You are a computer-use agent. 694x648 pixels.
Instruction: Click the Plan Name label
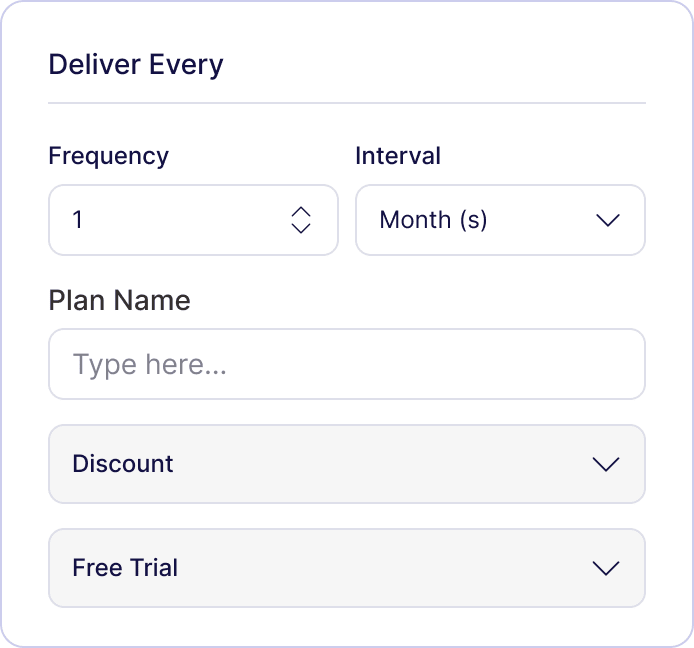[x=119, y=300]
